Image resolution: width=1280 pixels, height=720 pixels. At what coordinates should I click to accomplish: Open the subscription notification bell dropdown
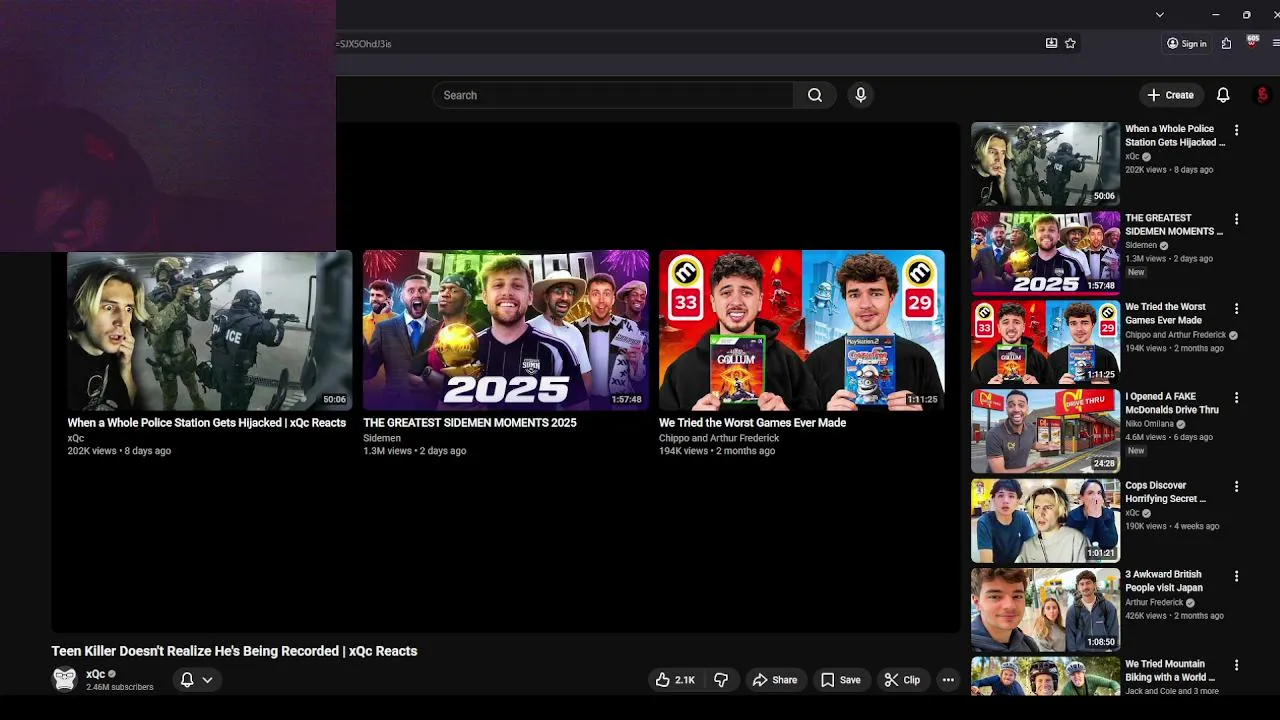[x=196, y=680]
